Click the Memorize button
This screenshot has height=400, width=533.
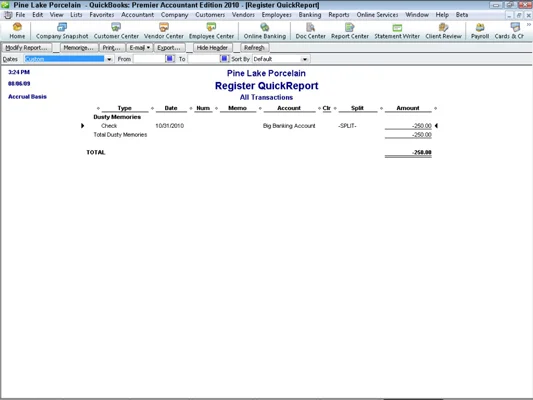[x=79, y=48]
